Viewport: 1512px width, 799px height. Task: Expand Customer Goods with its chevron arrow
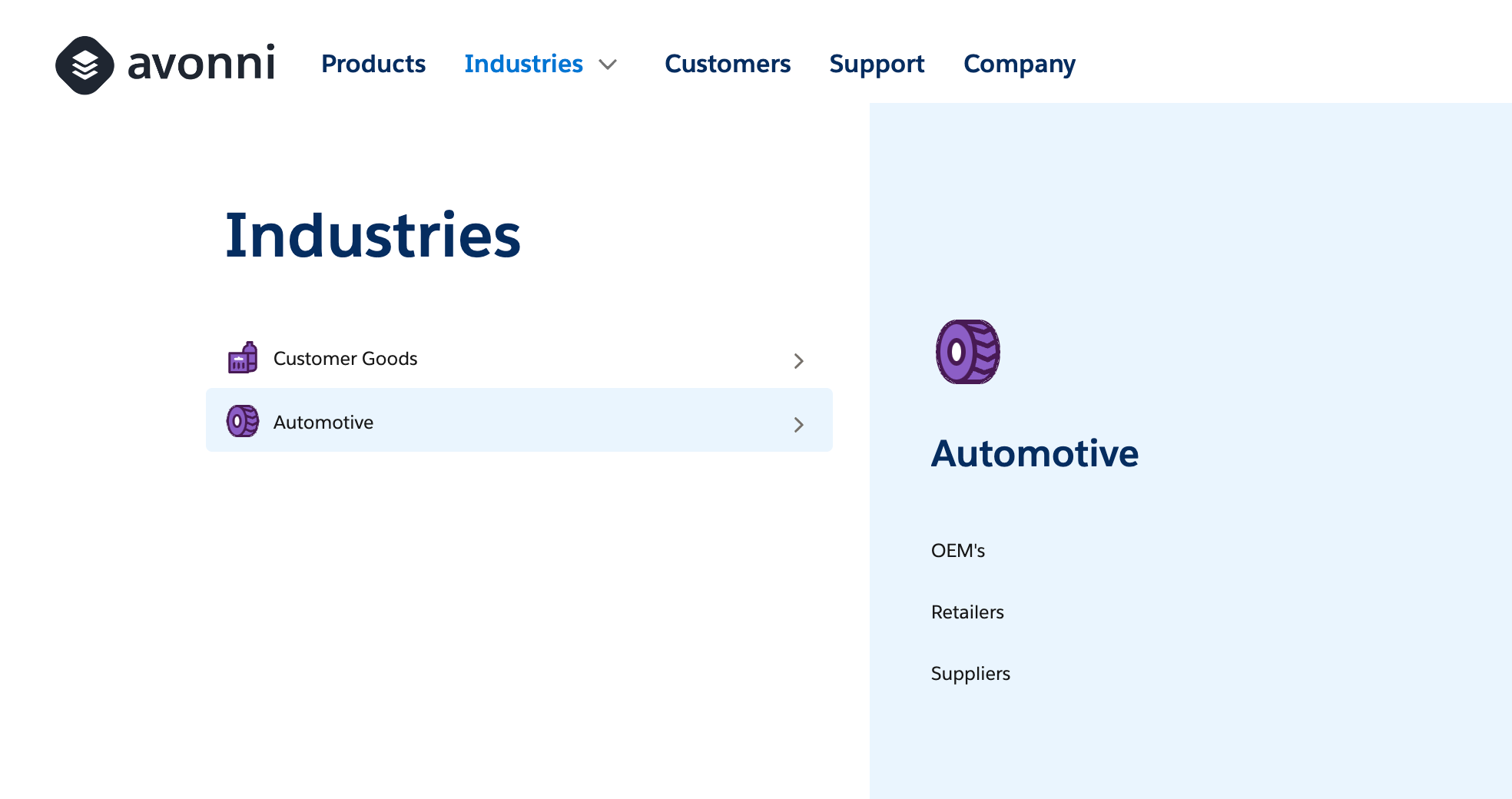pyautogui.click(x=798, y=361)
